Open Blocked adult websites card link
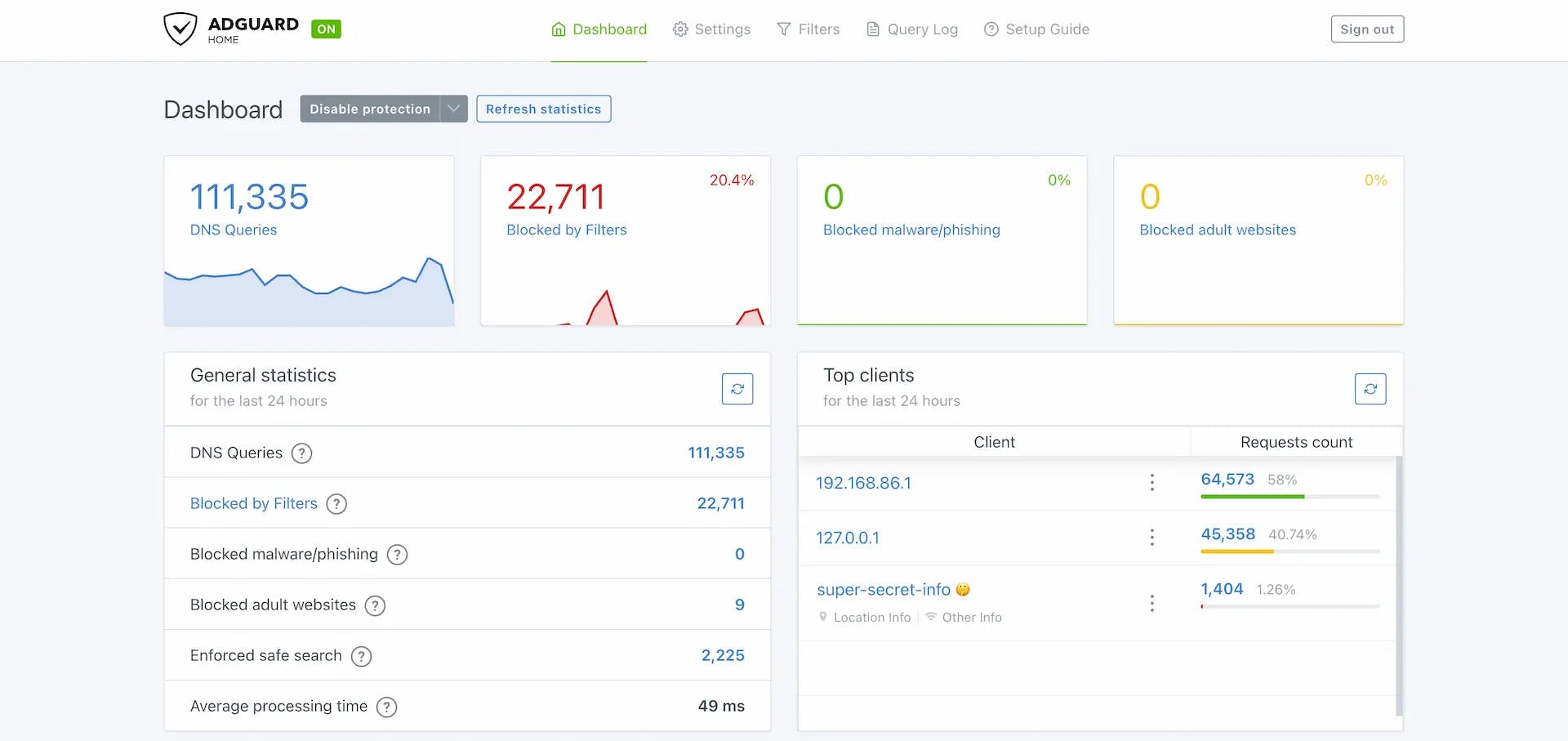Image resolution: width=1568 pixels, height=741 pixels. pyautogui.click(x=1218, y=230)
